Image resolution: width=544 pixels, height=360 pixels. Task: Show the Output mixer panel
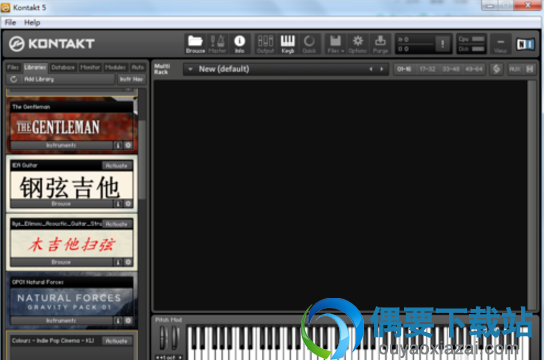[265, 44]
